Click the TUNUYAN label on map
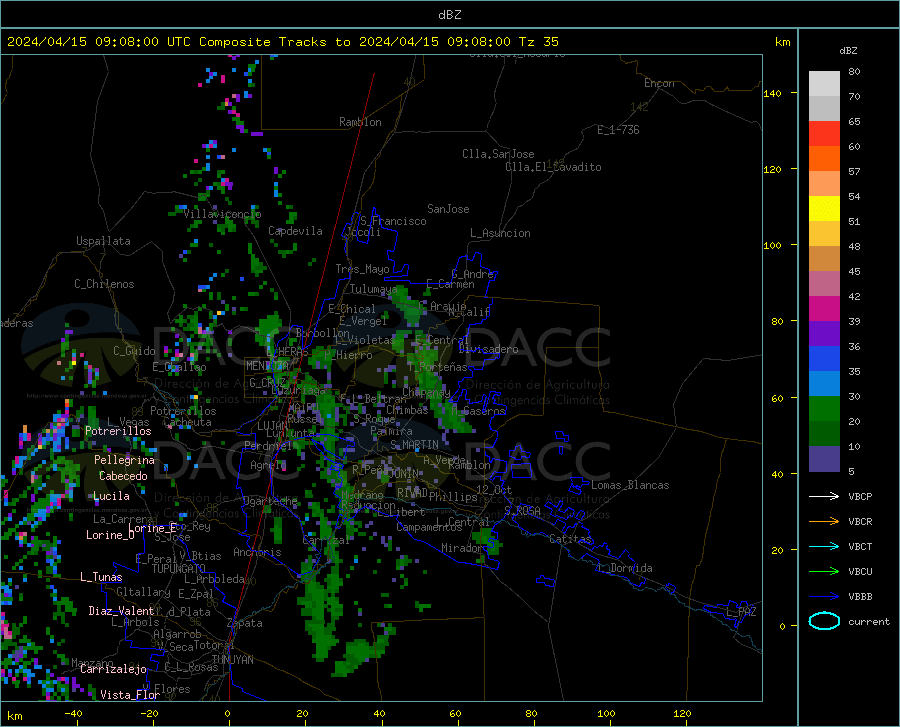This screenshot has width=900, height=727. (232, 660)
